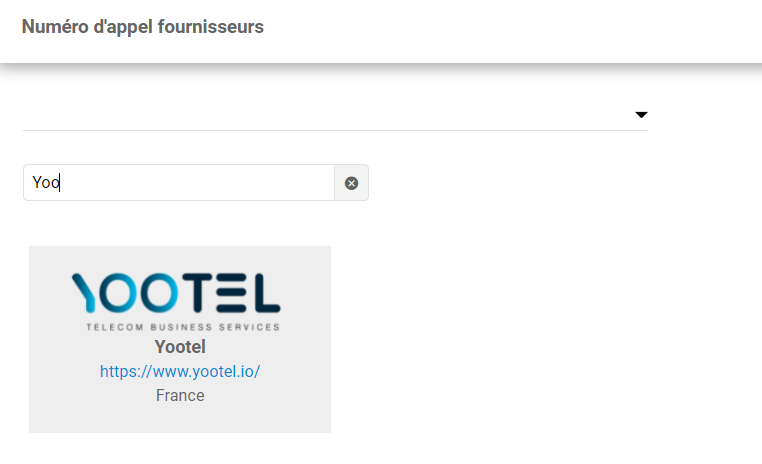Open the https://www.yootel.io/ link
This screenshot has height=464, width=762.
180,371
